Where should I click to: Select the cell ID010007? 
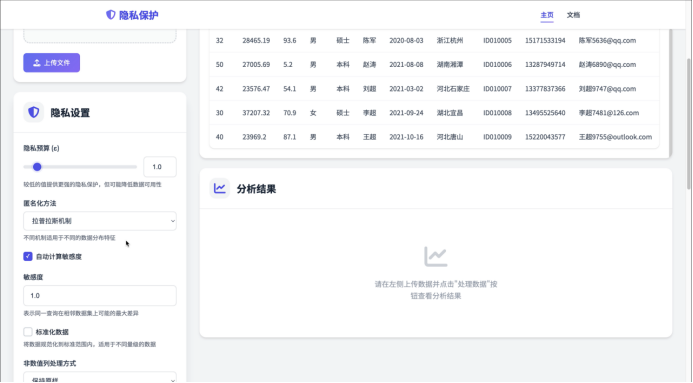497,89
